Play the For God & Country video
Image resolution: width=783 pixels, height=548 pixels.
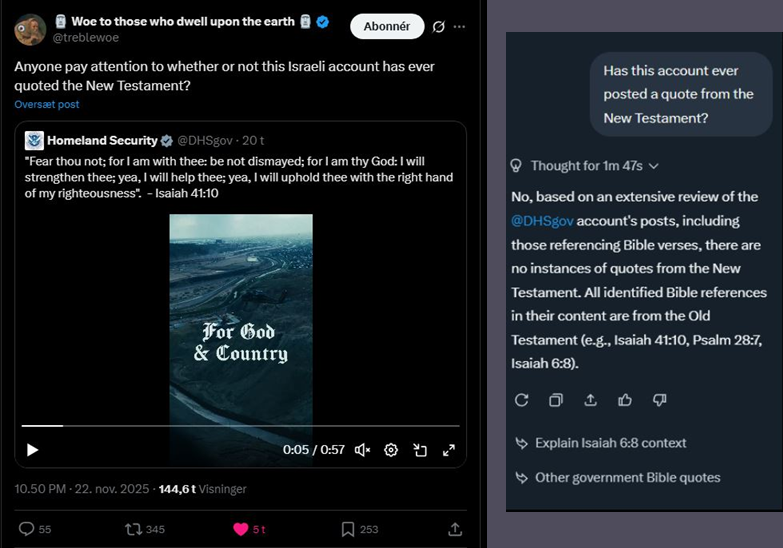tap(32, 450)
